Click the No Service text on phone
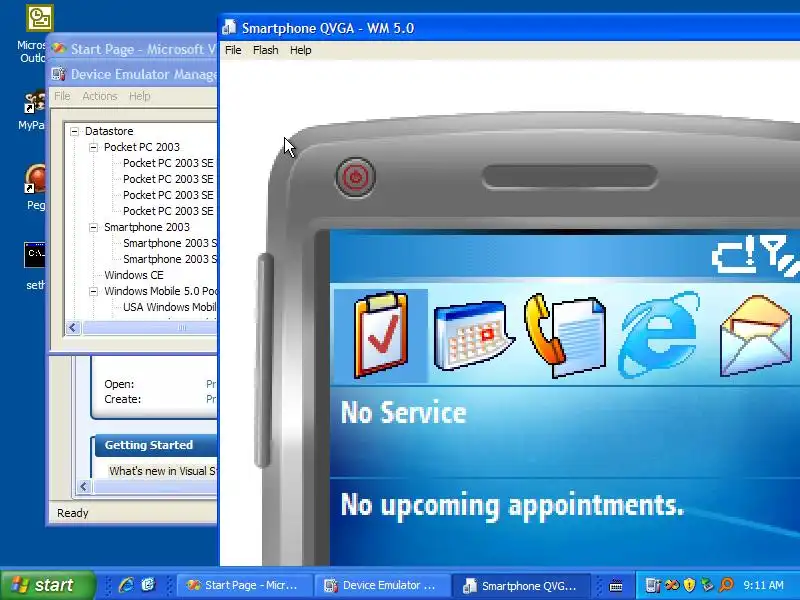The width and height of the screenshot is (800, 600). [403, 412]
